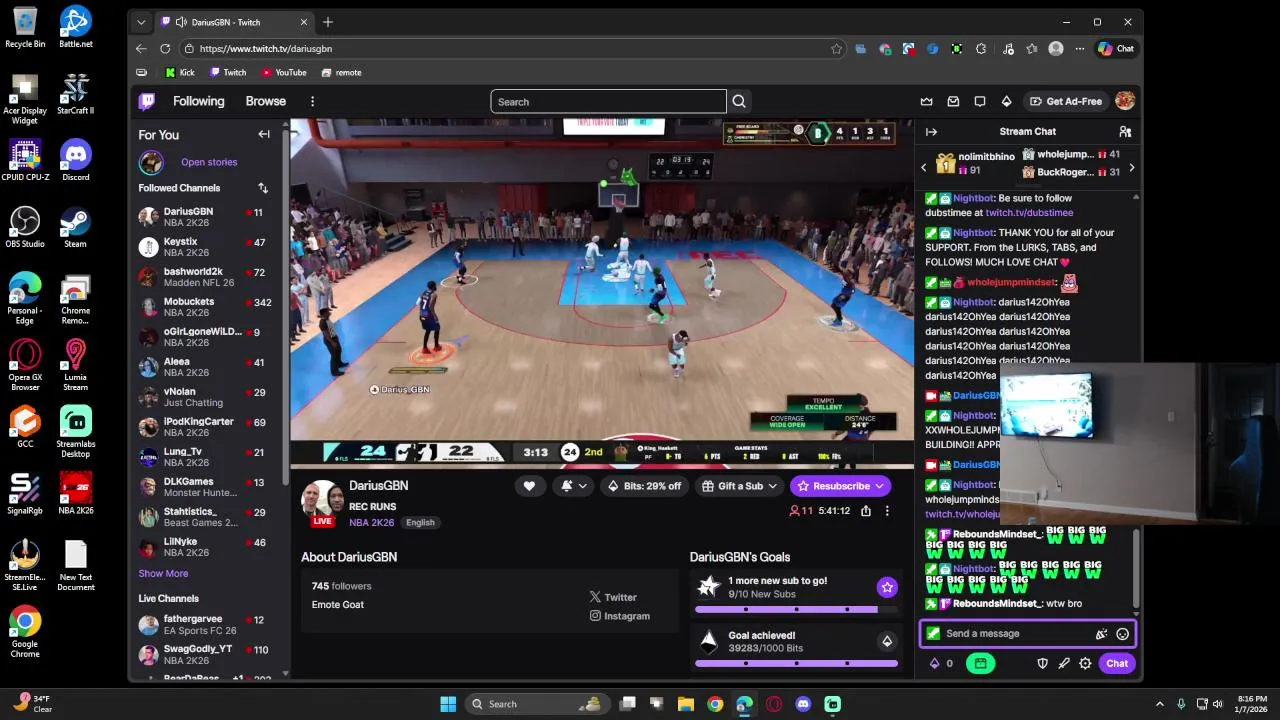Click the new subs goal progress bar

point(796,609)
